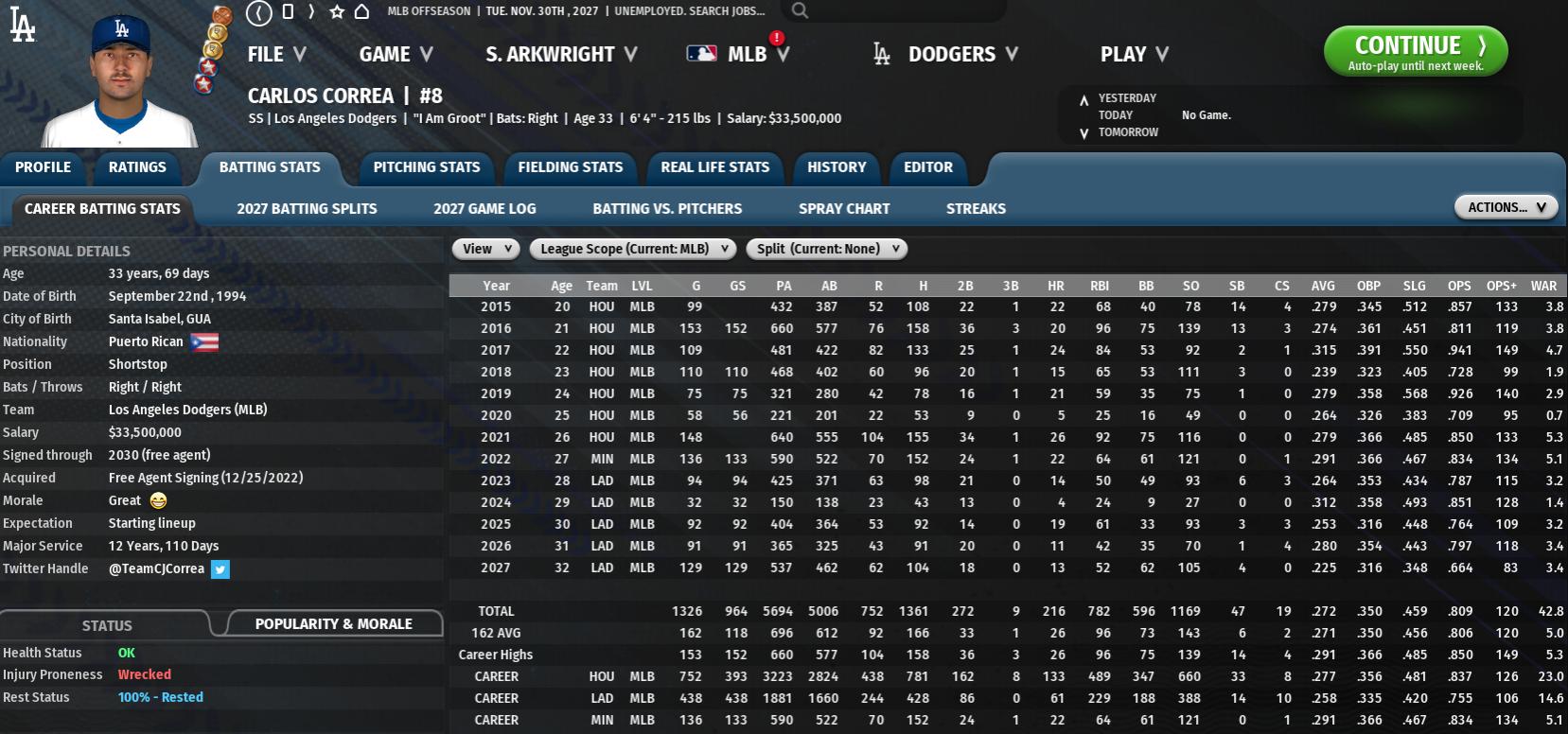1568x734 pixels.
Task: Click the first gold R award medal
Action: [217, 33]
